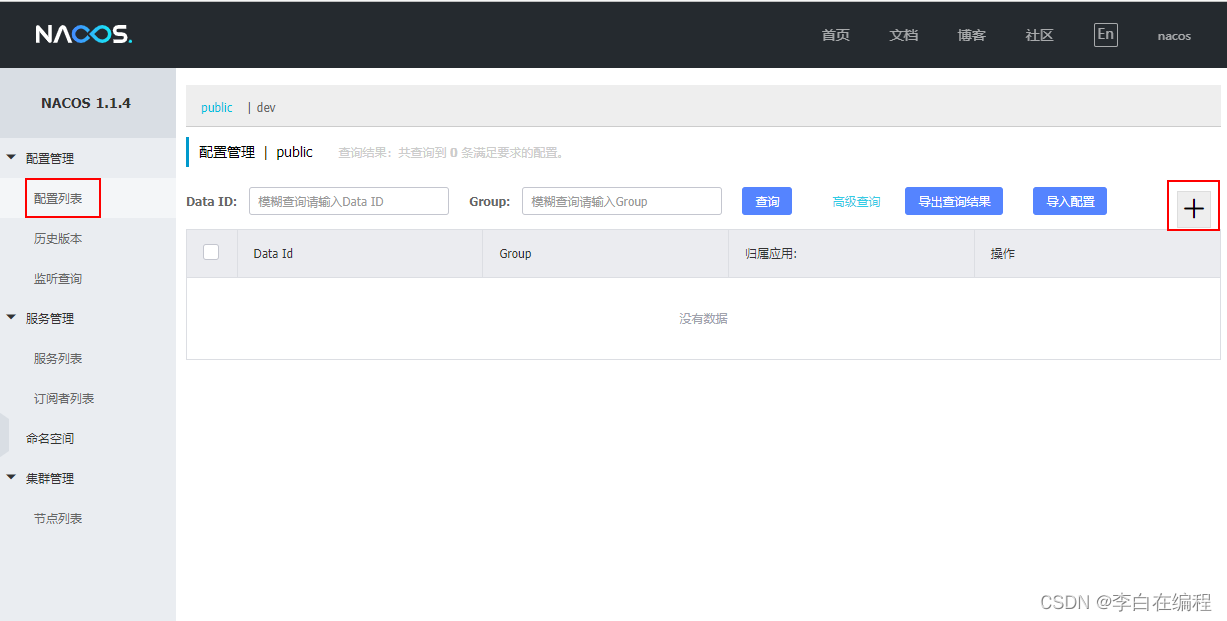Open 配置列表 in the sidebar
This screenshot has width=1227, height=621.
[x=62, y=198]
